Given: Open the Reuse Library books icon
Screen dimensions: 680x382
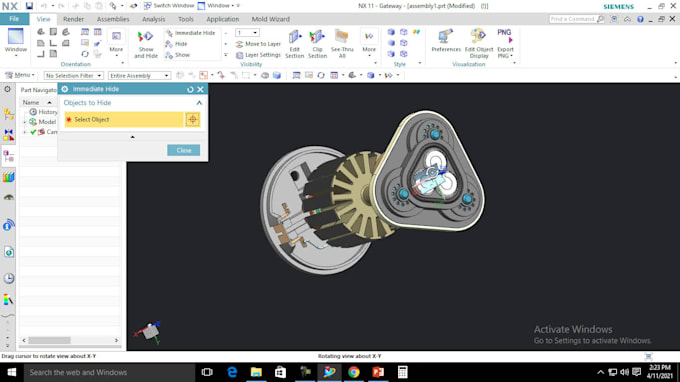Looking at the screenshot, I should pyautogui.click(x=8, y=177).
